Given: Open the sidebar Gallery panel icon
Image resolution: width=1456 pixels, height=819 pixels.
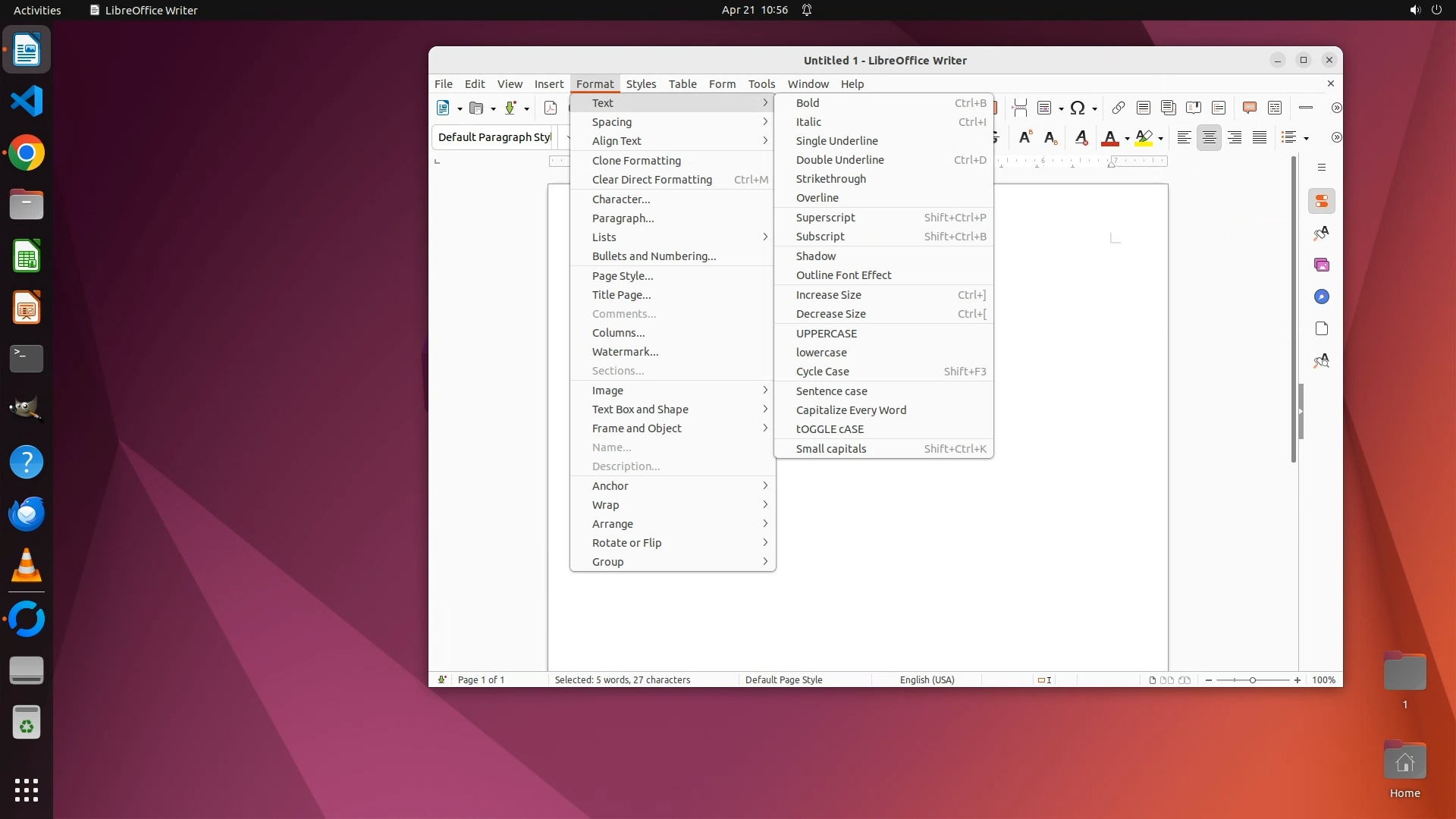Looking at the screenshot, I should (1322, 265).
